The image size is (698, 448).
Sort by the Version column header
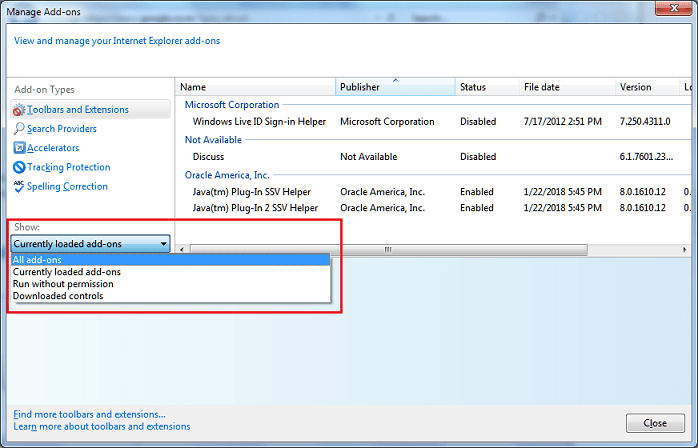[647, 87]
